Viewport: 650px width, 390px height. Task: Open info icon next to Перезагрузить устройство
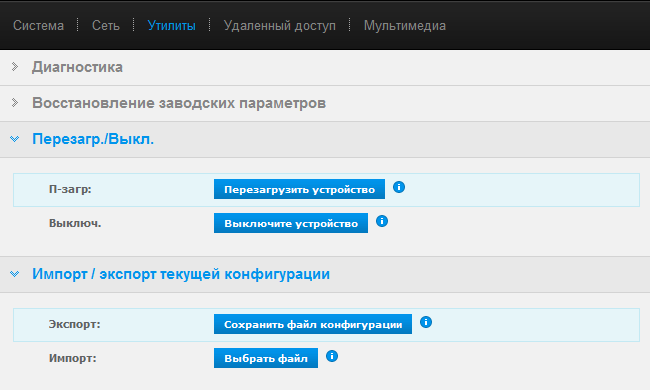click(399, 187)
